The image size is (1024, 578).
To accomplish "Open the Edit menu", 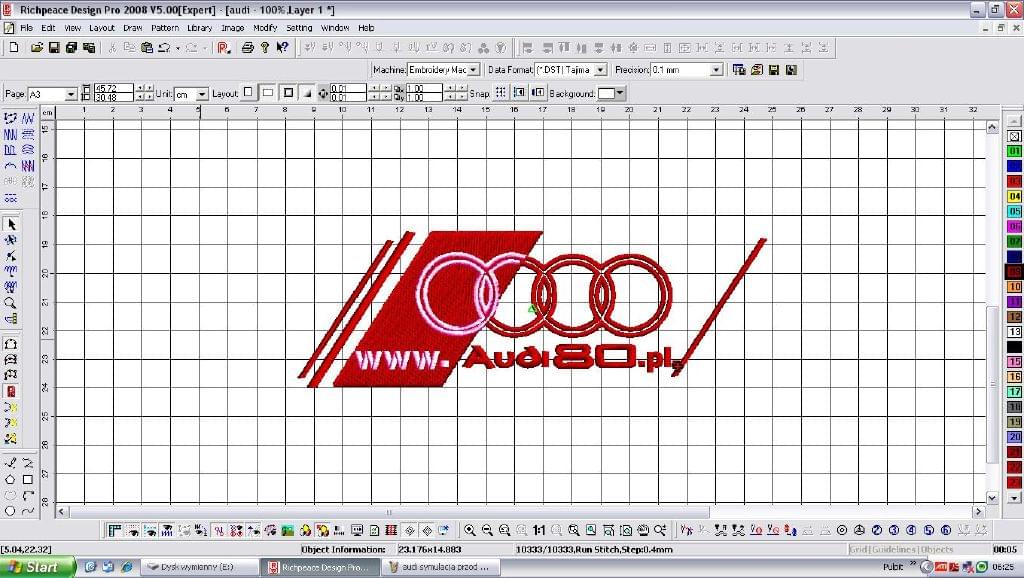I will coord(48,28).
